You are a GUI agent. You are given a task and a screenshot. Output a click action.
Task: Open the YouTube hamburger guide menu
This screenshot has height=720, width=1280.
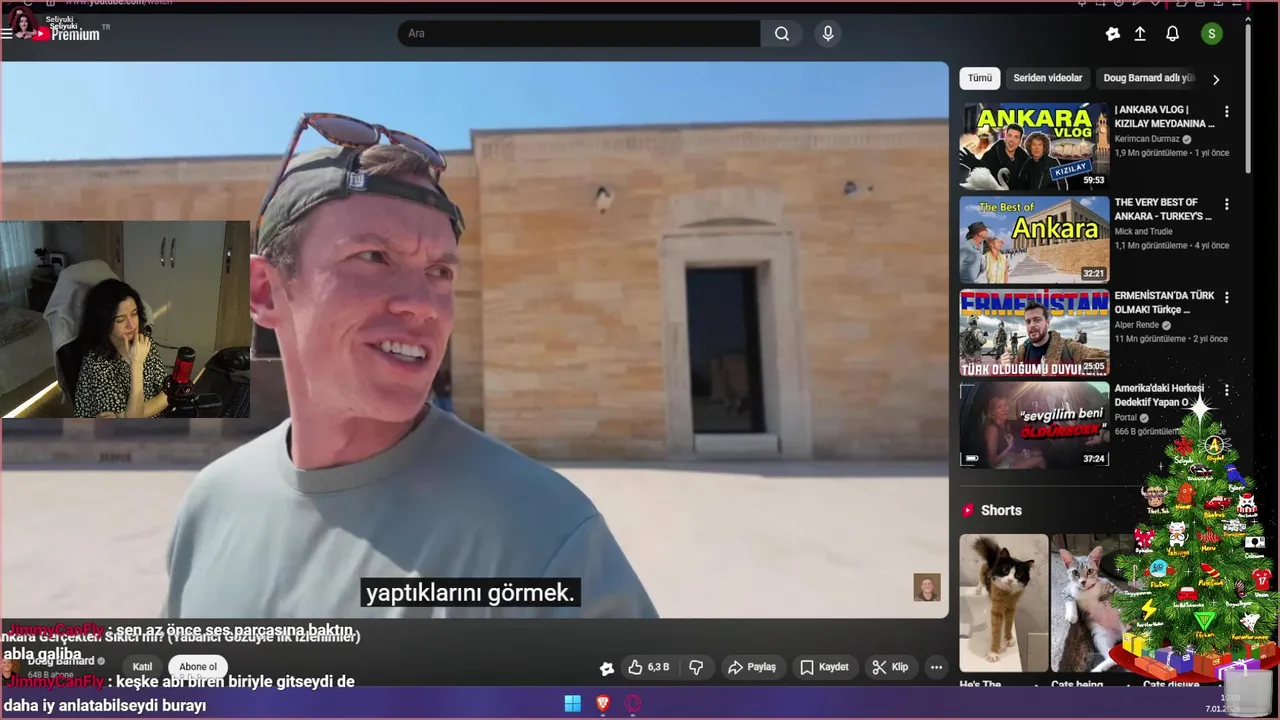7,33
